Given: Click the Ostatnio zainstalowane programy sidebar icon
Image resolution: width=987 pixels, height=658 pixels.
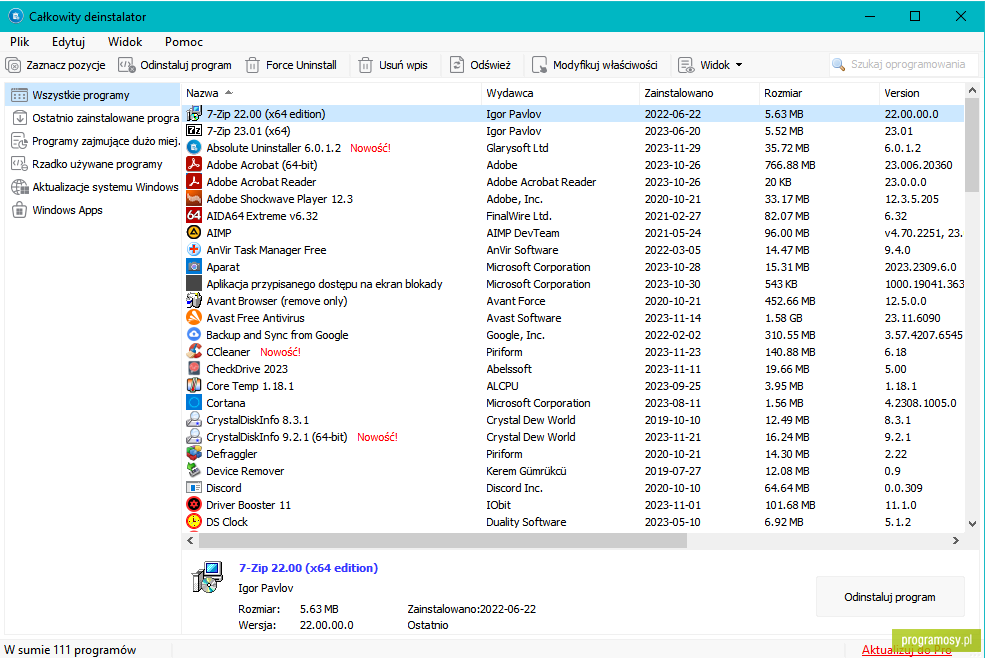Looking at the screenshot, I should pos(20,118).
